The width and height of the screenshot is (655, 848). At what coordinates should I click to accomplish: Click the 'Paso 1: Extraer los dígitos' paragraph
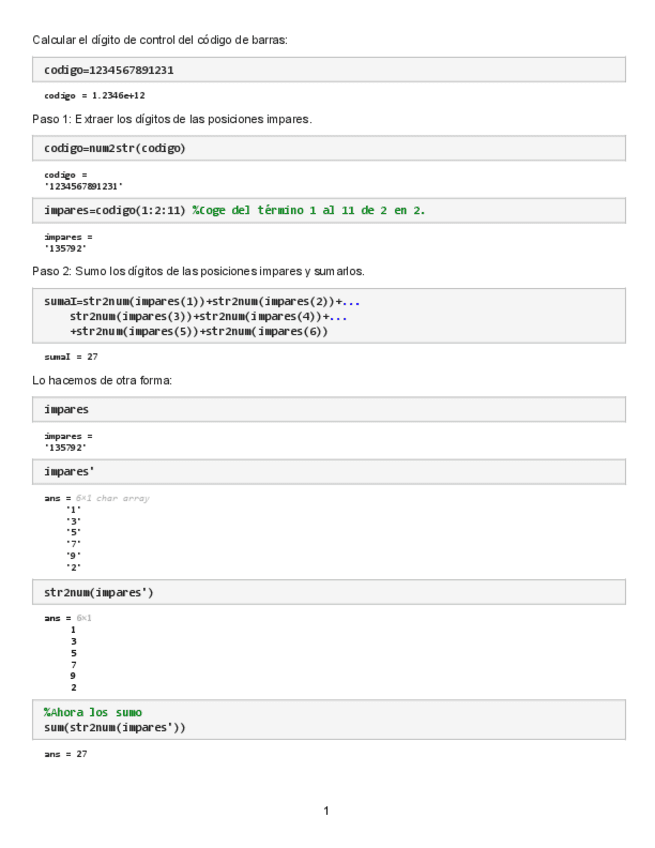(172, 120)
